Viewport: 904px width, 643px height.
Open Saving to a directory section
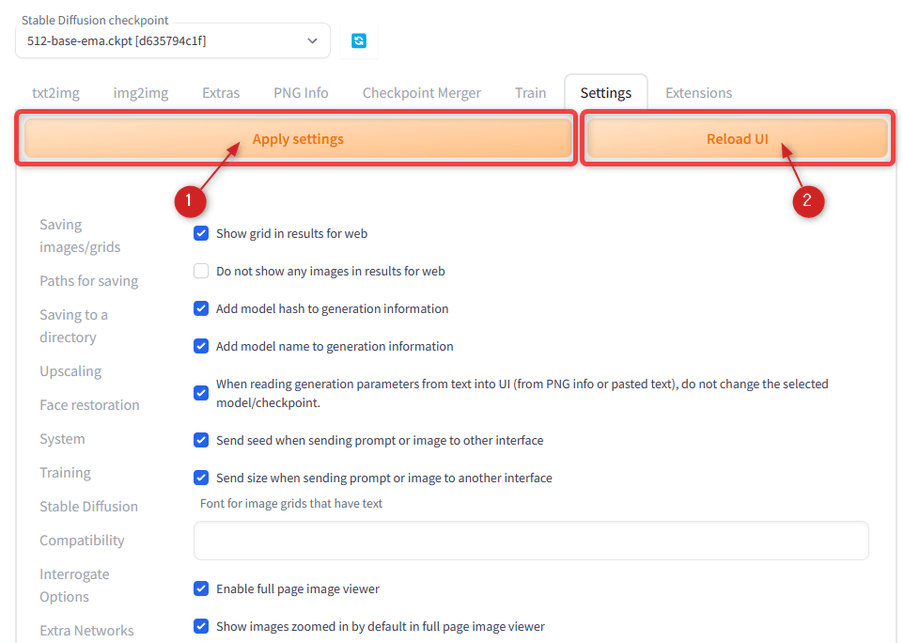(x=74, y=326)
